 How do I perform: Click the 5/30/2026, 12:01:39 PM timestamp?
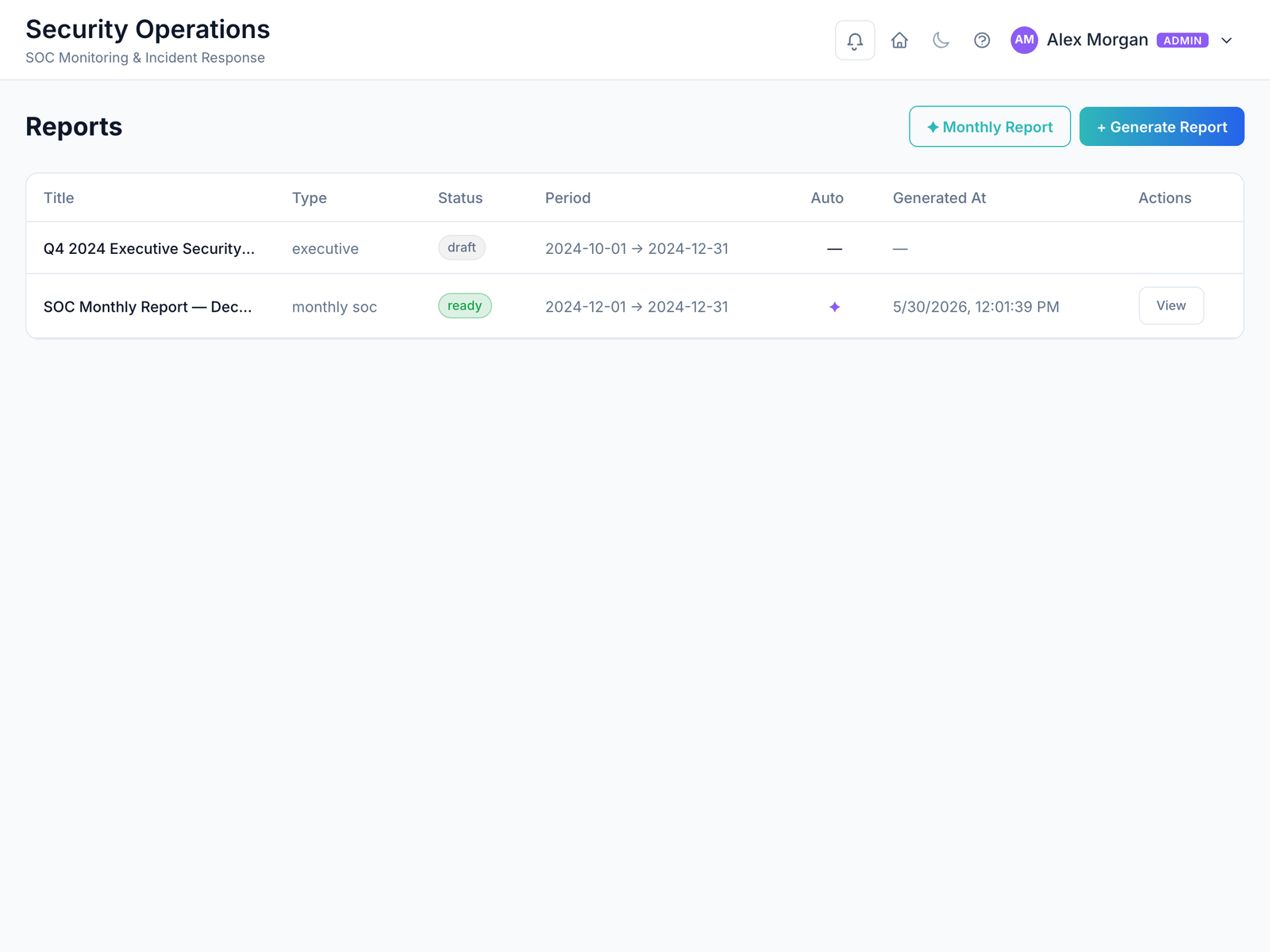click(x=976, y=307)
